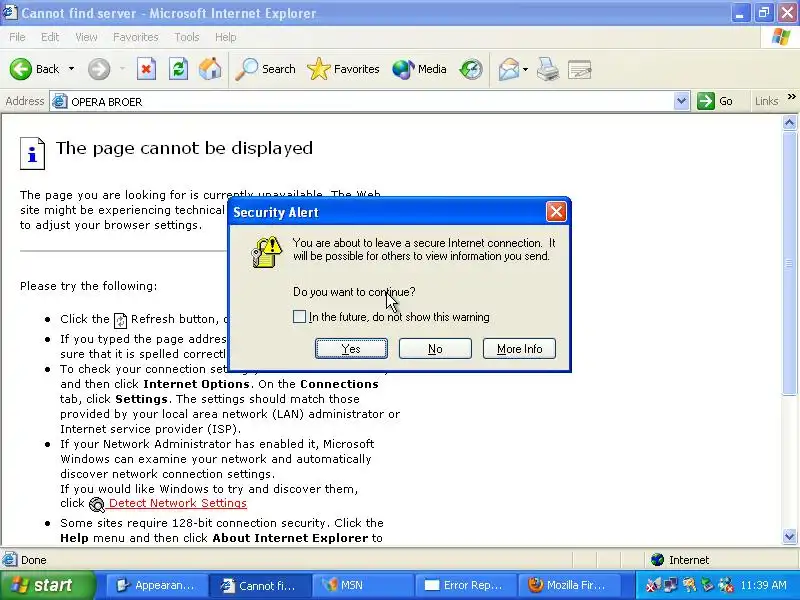Click the Security Alert padlock warning icon
The image size is (800, 600).
266,252
